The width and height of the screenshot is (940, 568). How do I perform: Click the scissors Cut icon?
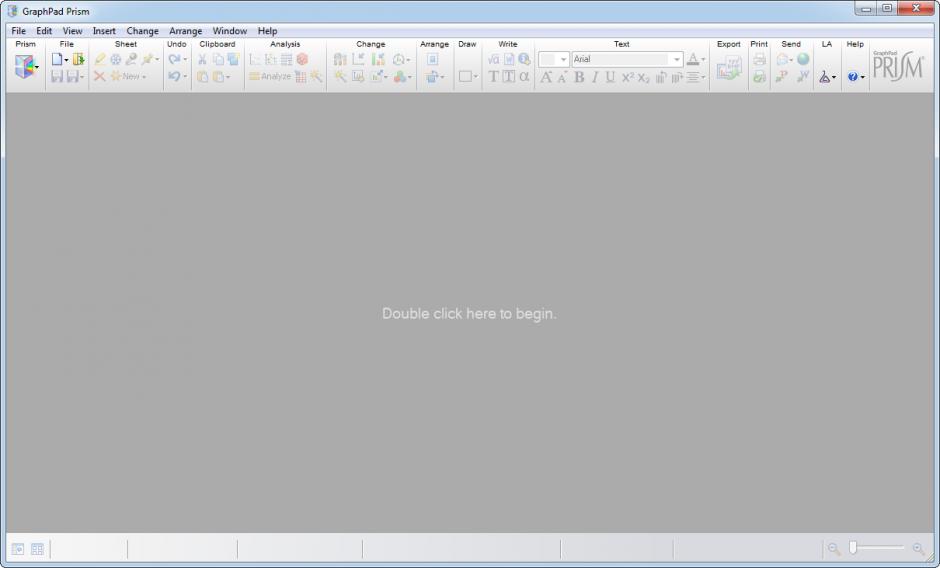[x=202, y=59]
